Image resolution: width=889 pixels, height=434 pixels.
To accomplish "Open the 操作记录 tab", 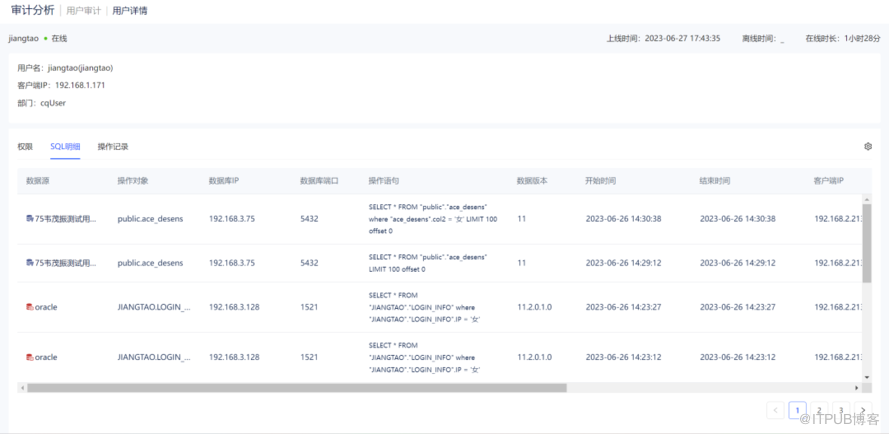I will click(x=113, y=146).
